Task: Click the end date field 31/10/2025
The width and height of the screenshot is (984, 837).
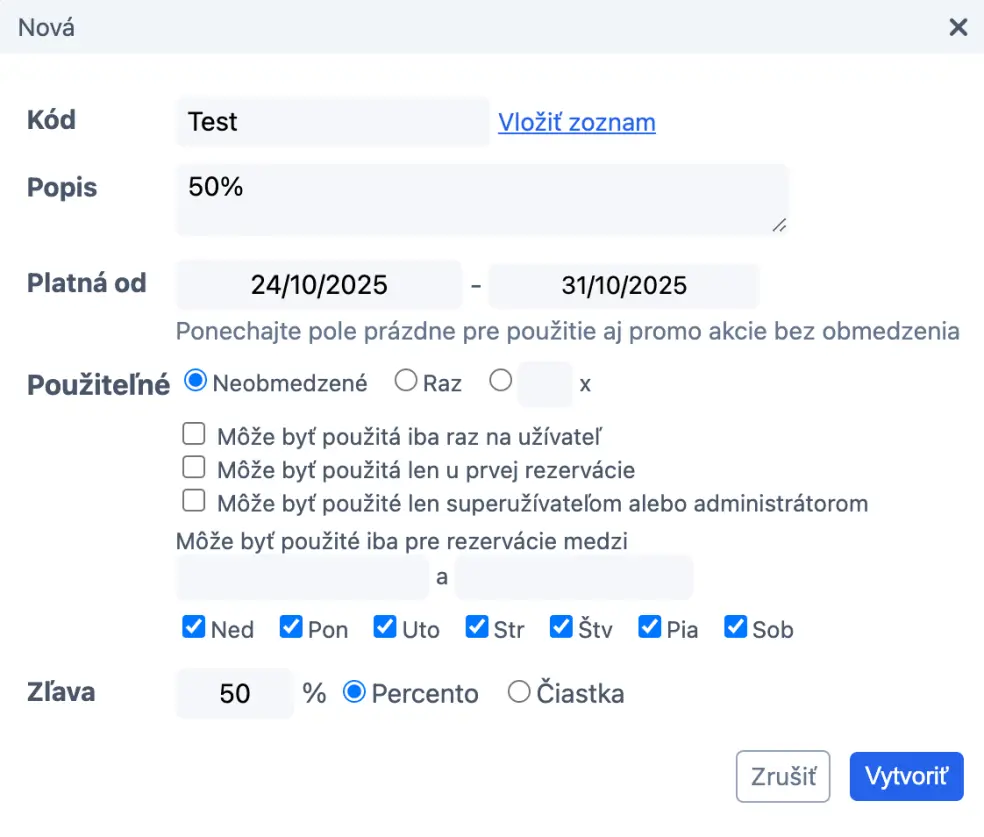Action: click(x=623, y=285)
